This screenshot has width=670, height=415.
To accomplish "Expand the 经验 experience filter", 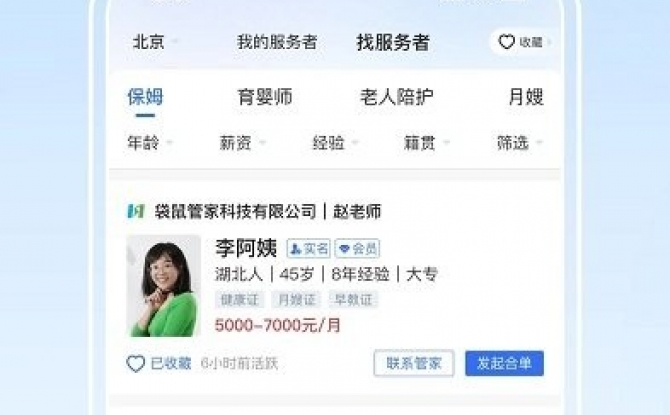I will (x=335, y=142).
